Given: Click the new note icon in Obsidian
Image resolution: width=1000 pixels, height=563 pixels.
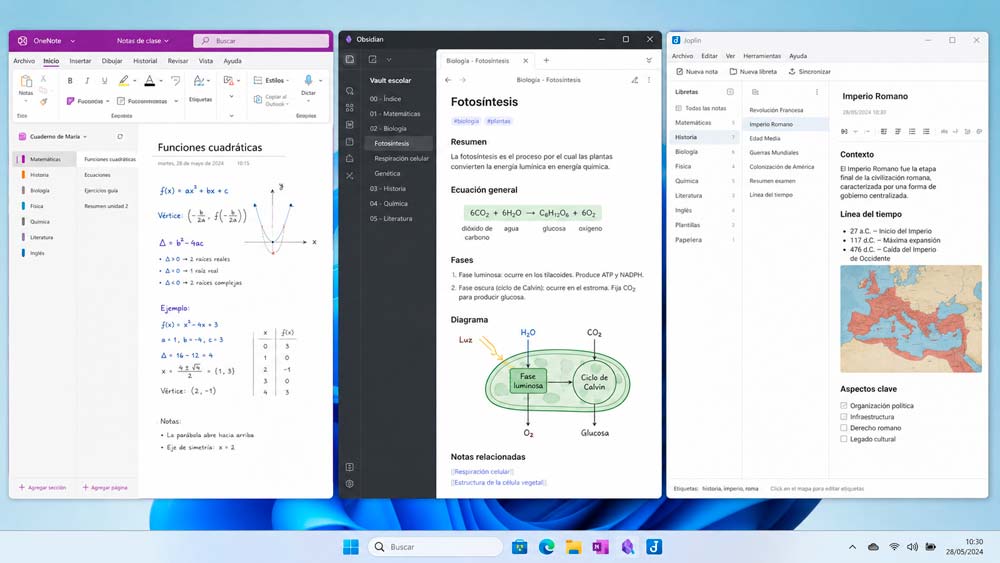Looking at the screenshot, I should coord(372,59).
